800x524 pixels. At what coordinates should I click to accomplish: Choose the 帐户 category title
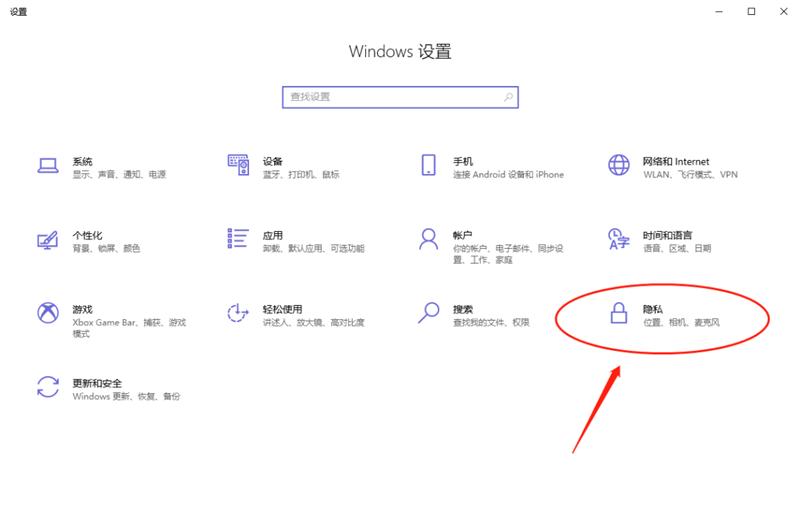(x=462, y=236)
